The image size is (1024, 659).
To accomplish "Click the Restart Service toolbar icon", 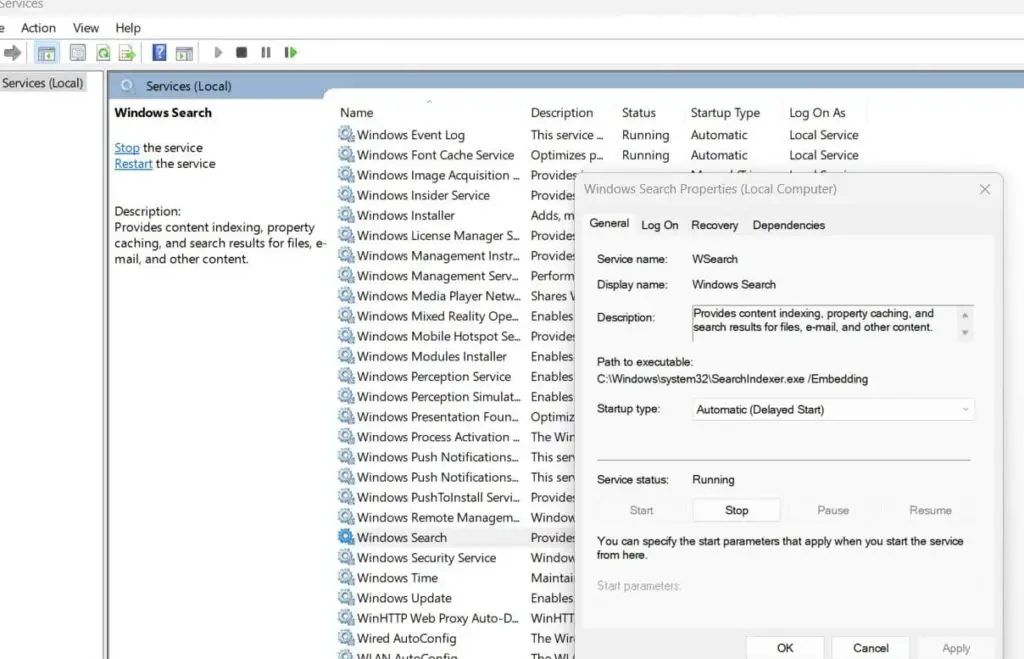I will [292, 52].
